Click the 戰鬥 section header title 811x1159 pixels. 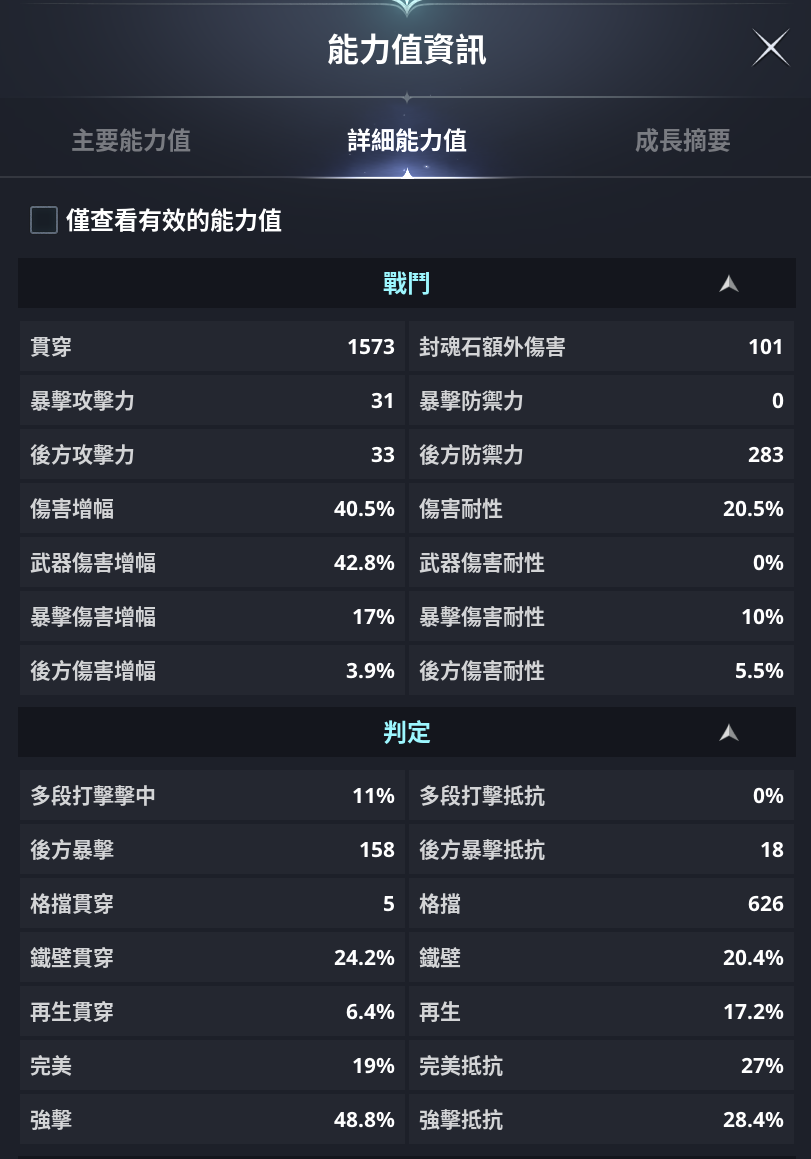tap(406, 285)
